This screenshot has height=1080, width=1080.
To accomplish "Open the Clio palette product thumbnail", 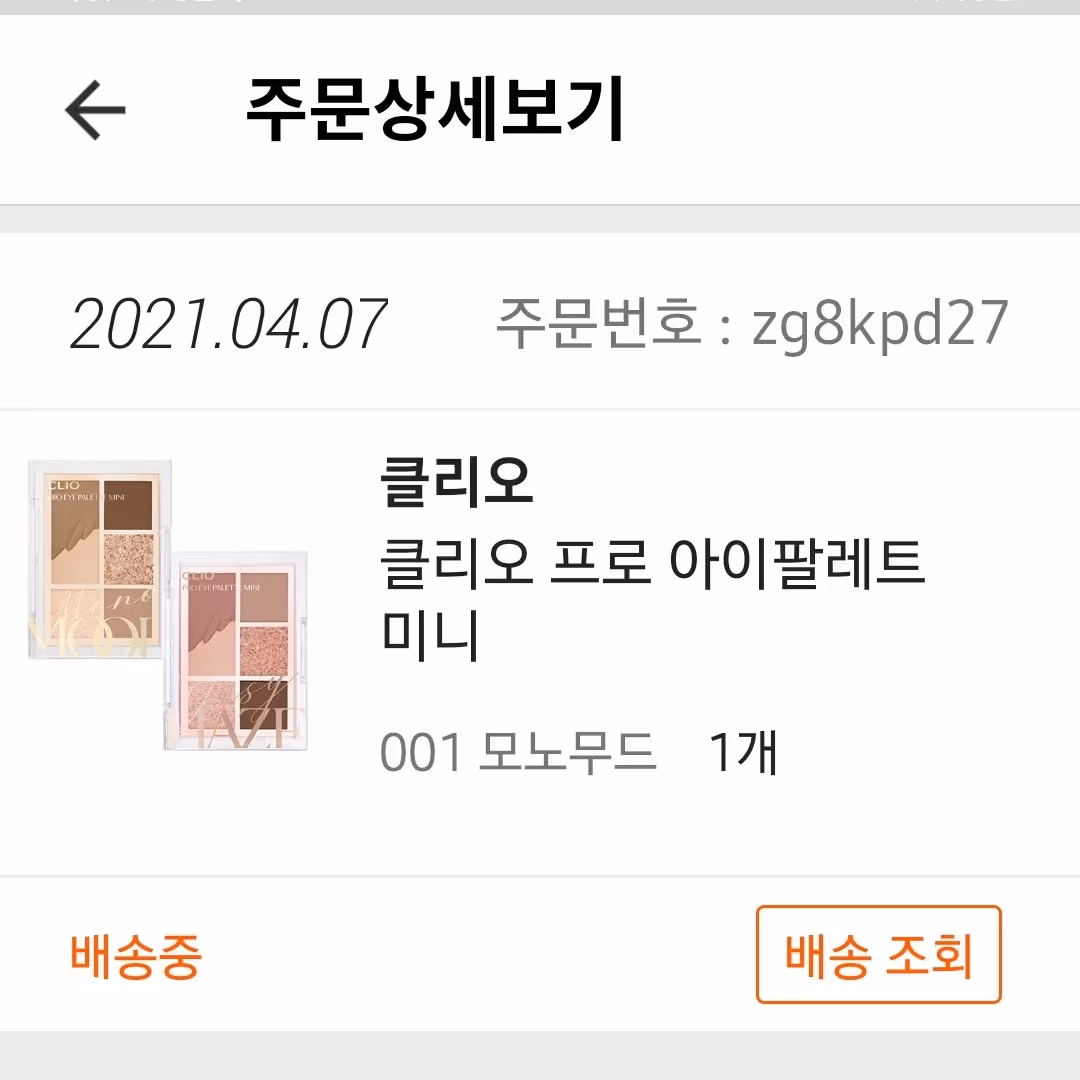I will tap(167, 604).
